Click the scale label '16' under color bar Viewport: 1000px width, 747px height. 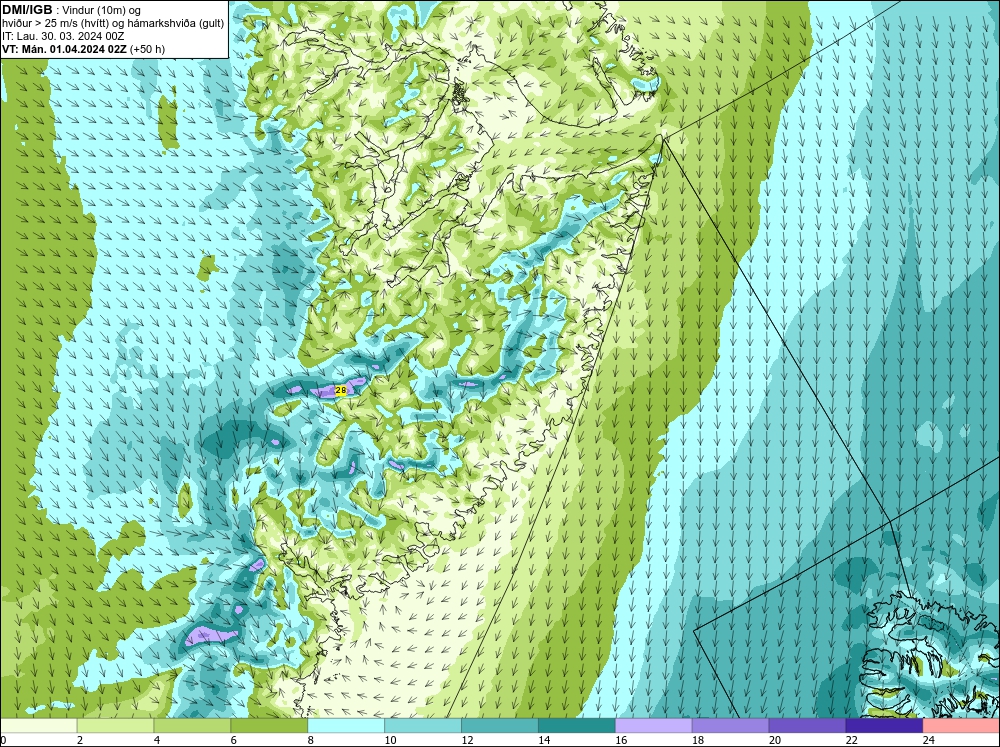click(621, 740)
